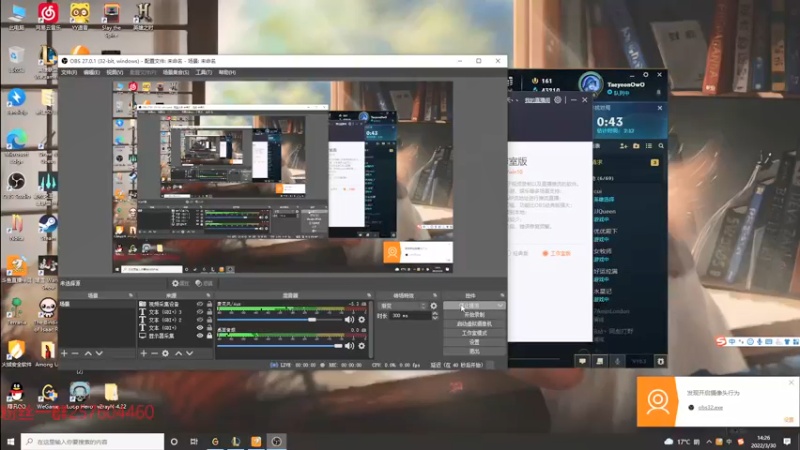Screen dimensions: 800x450
Task: Remove the scene with the minus icon
Action: (x=75, y=353)
